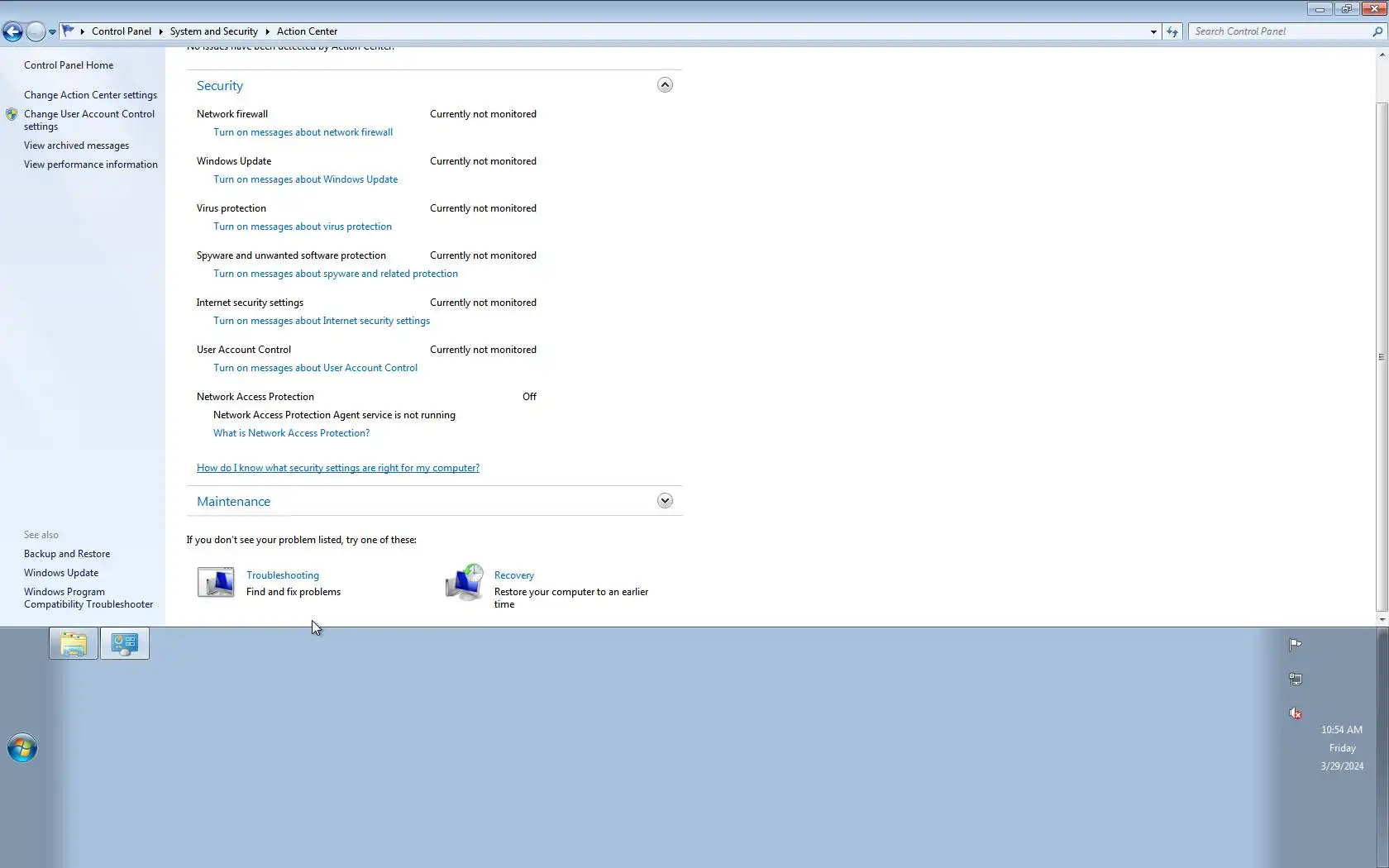Click the search magnifier icon
Image resolution: width=1389 pixels, height=868 pixels.
pos(1377,31)
